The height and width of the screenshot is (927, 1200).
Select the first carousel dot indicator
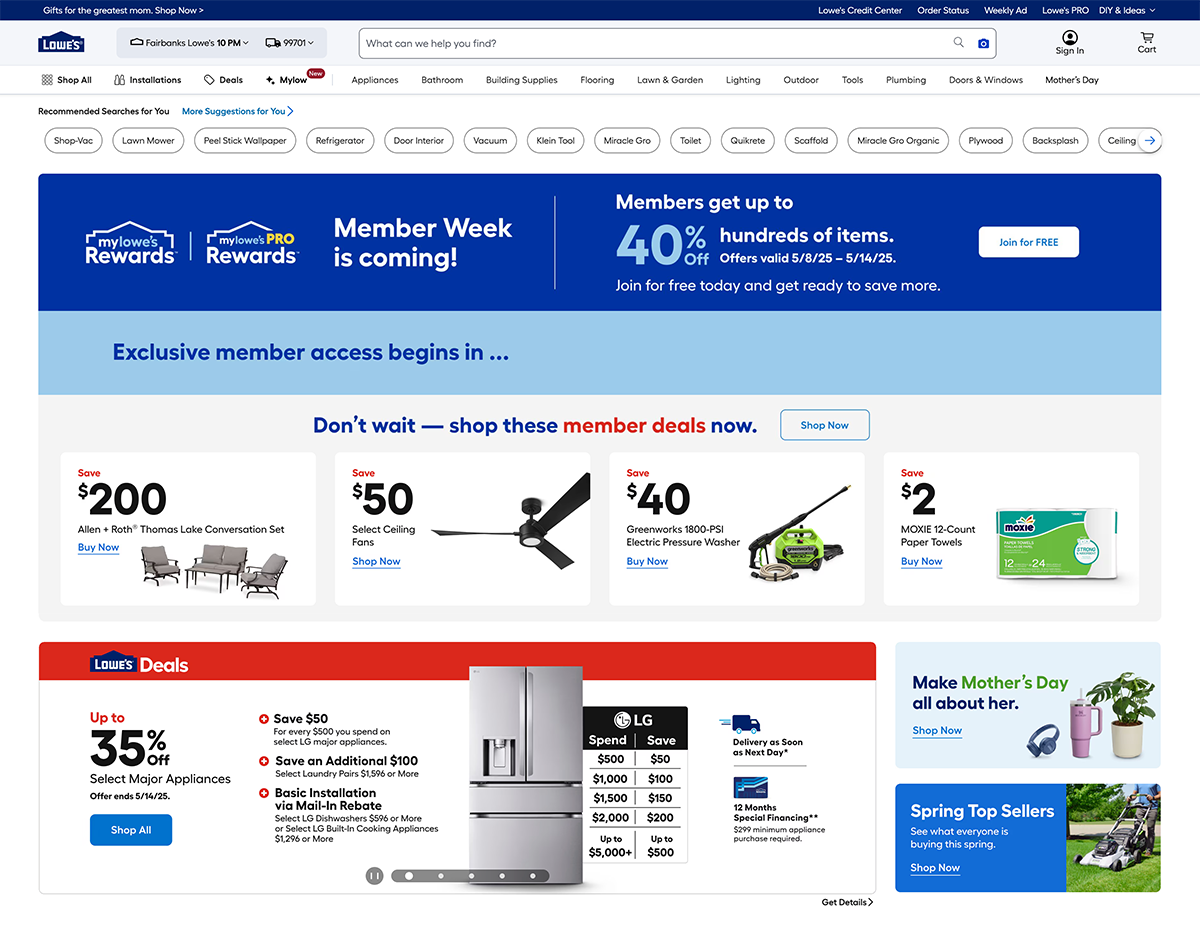pos(408,876)
